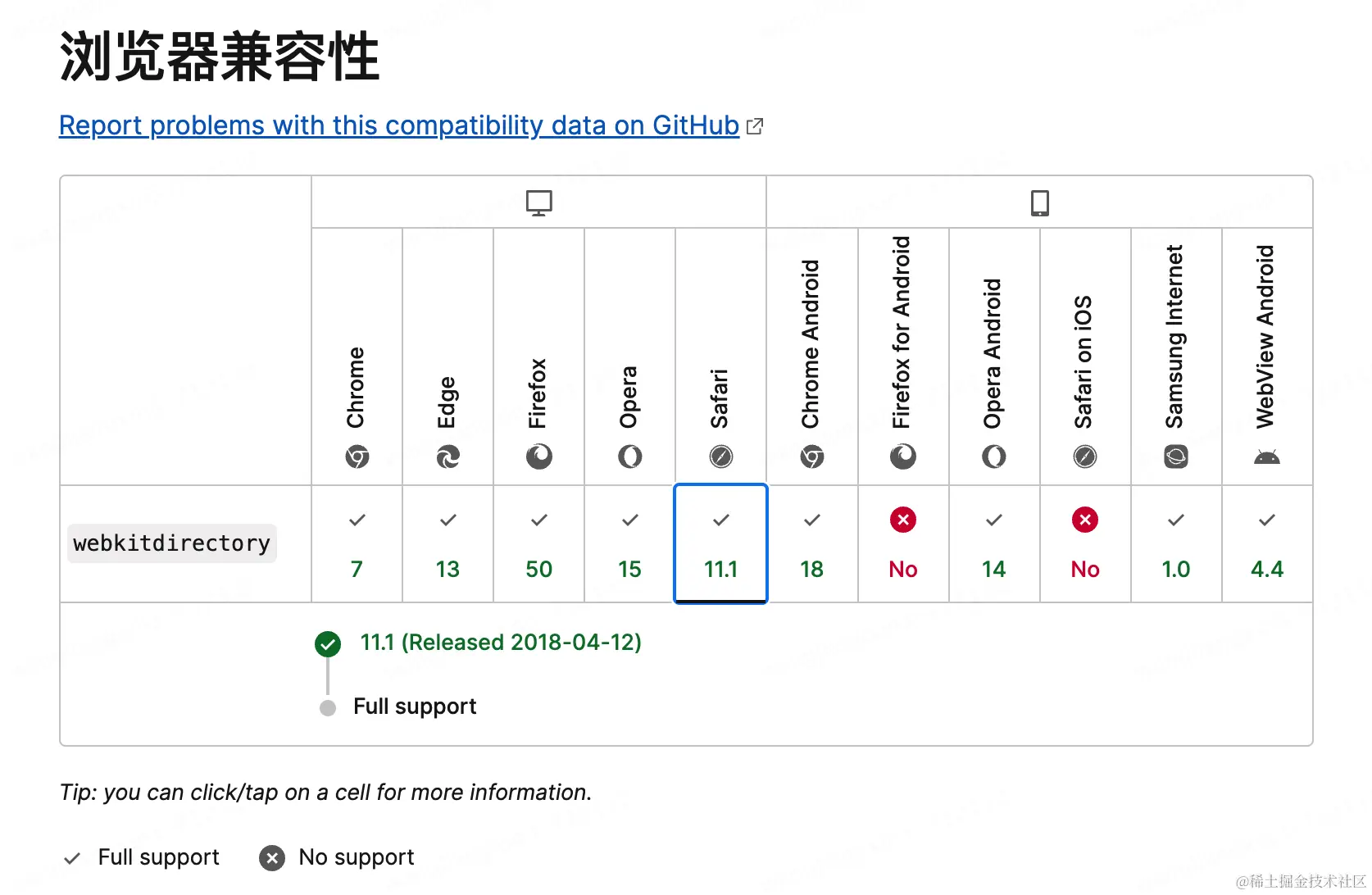Click the red No-support icon under Firefox for Android
The width and height of the screenshot is (1372, 895).
pyautogui.click(x=902, y=520)
